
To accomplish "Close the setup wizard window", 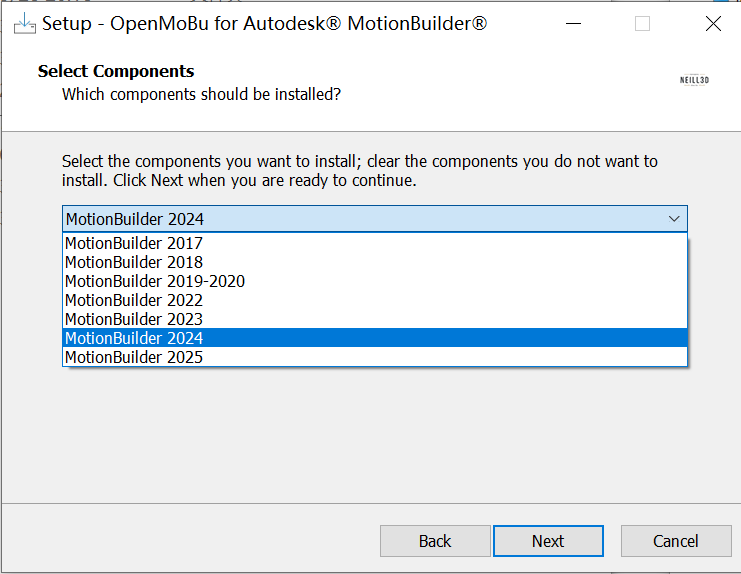I will click(x=712, y=24).
